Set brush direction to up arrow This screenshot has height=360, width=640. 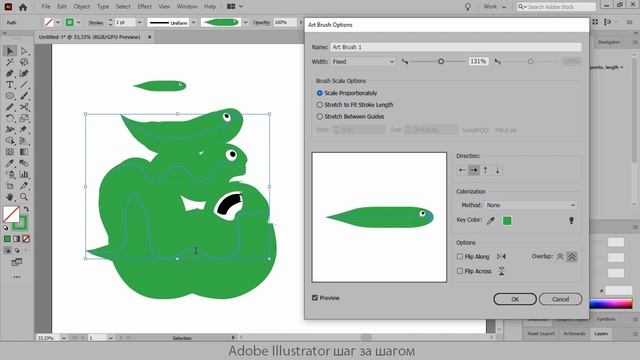[x=486, y=170]
